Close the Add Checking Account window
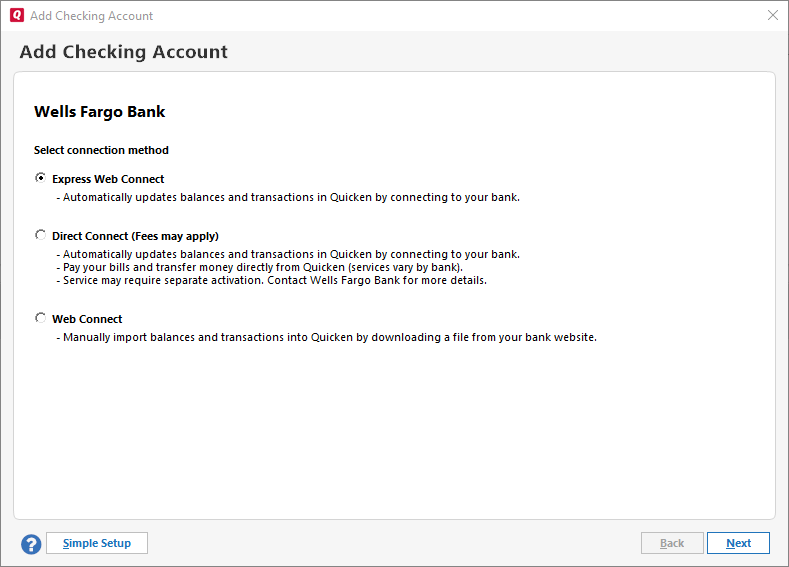The image size is (789, 567). pos(772,15)
